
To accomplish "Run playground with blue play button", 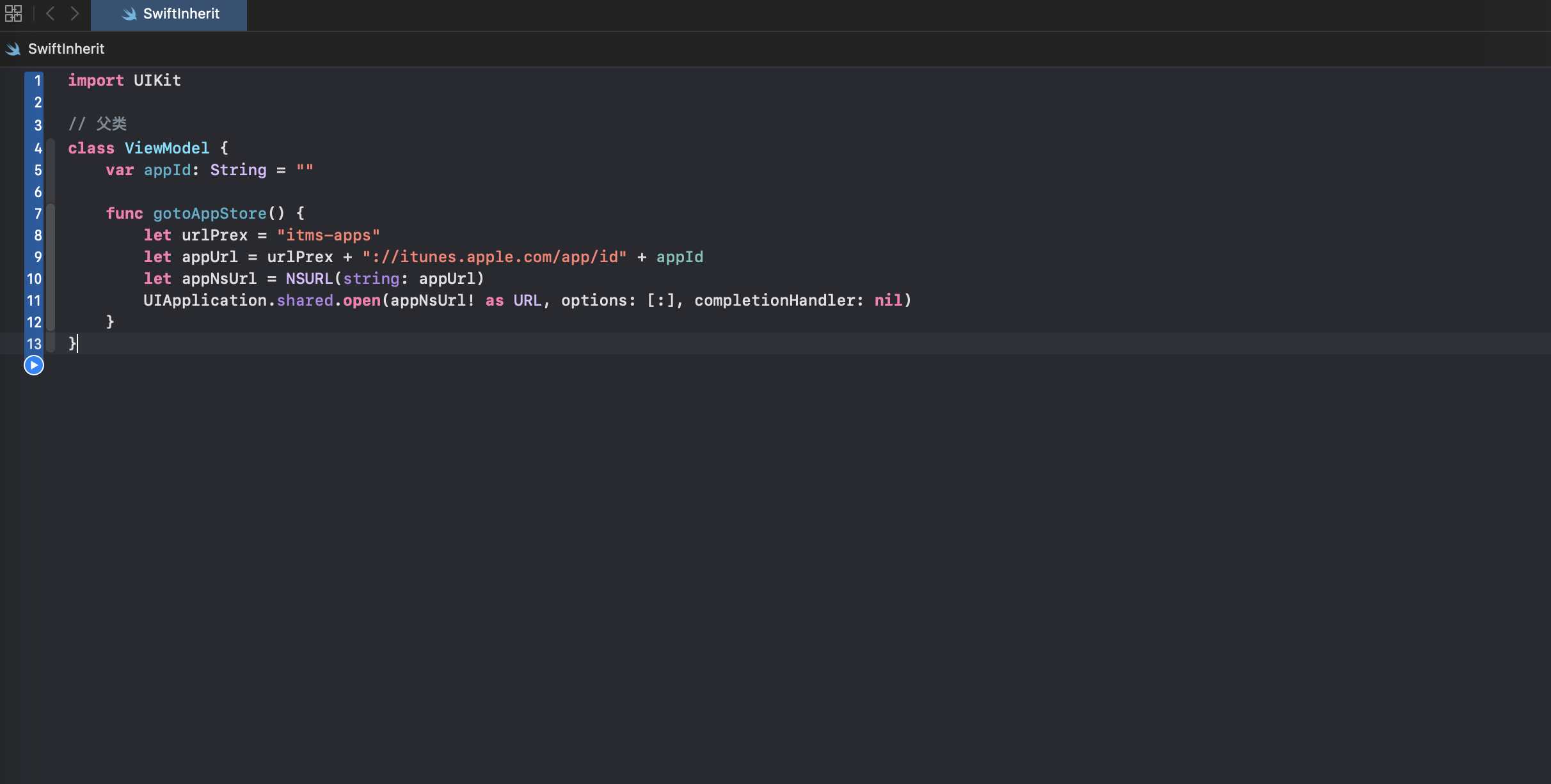I will point(33,365).
